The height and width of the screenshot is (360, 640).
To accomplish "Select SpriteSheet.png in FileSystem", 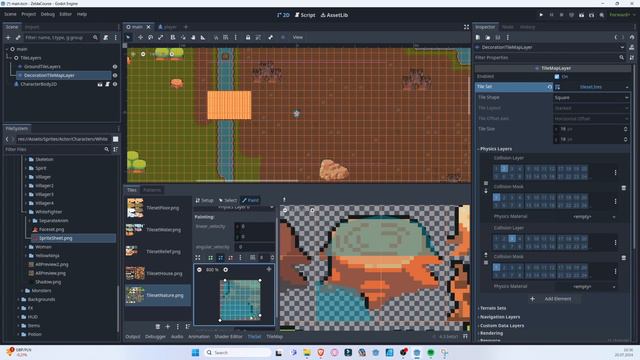I will (56, 238).
